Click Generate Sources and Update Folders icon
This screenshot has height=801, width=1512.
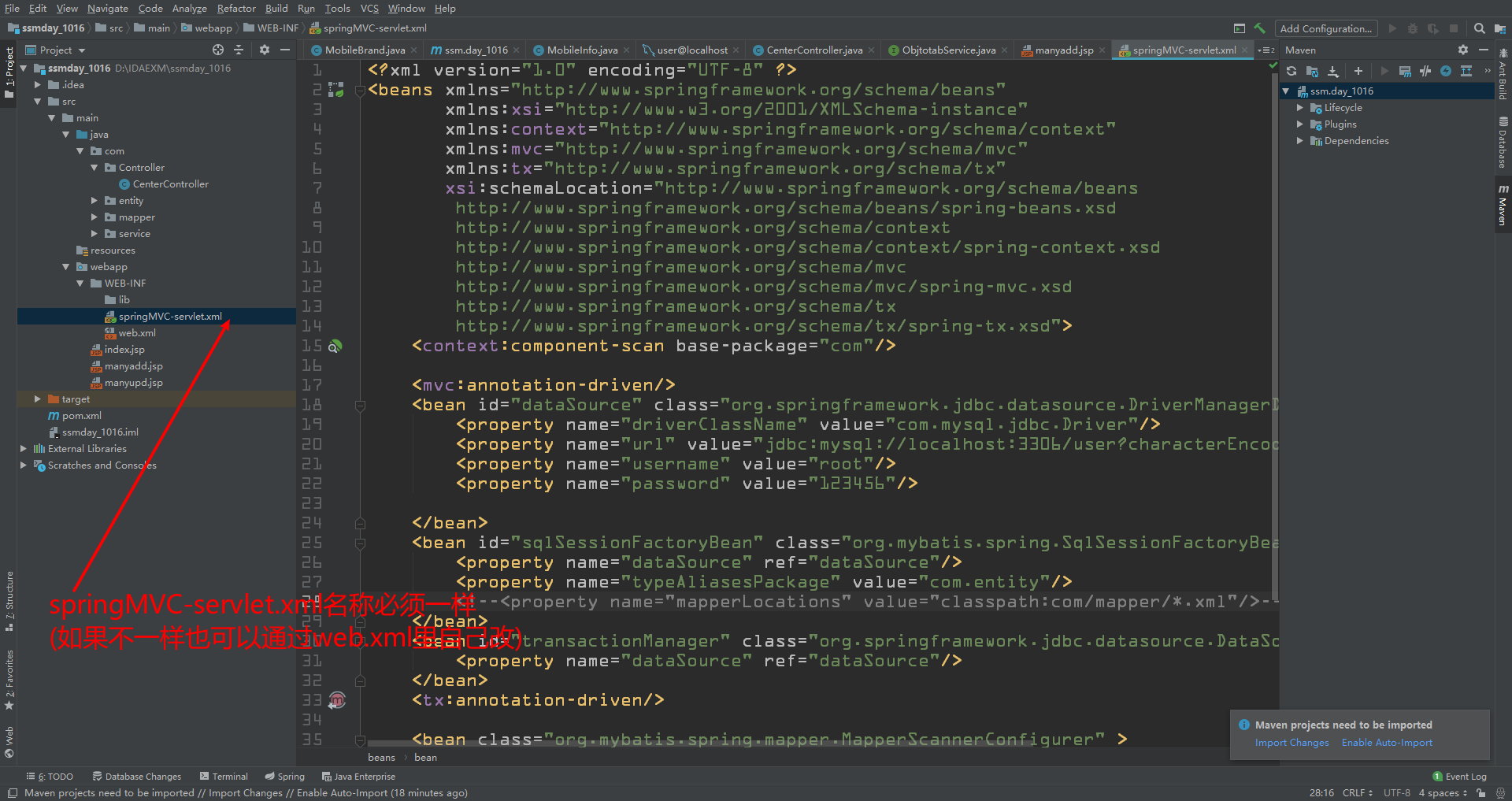coord(1312,71)
